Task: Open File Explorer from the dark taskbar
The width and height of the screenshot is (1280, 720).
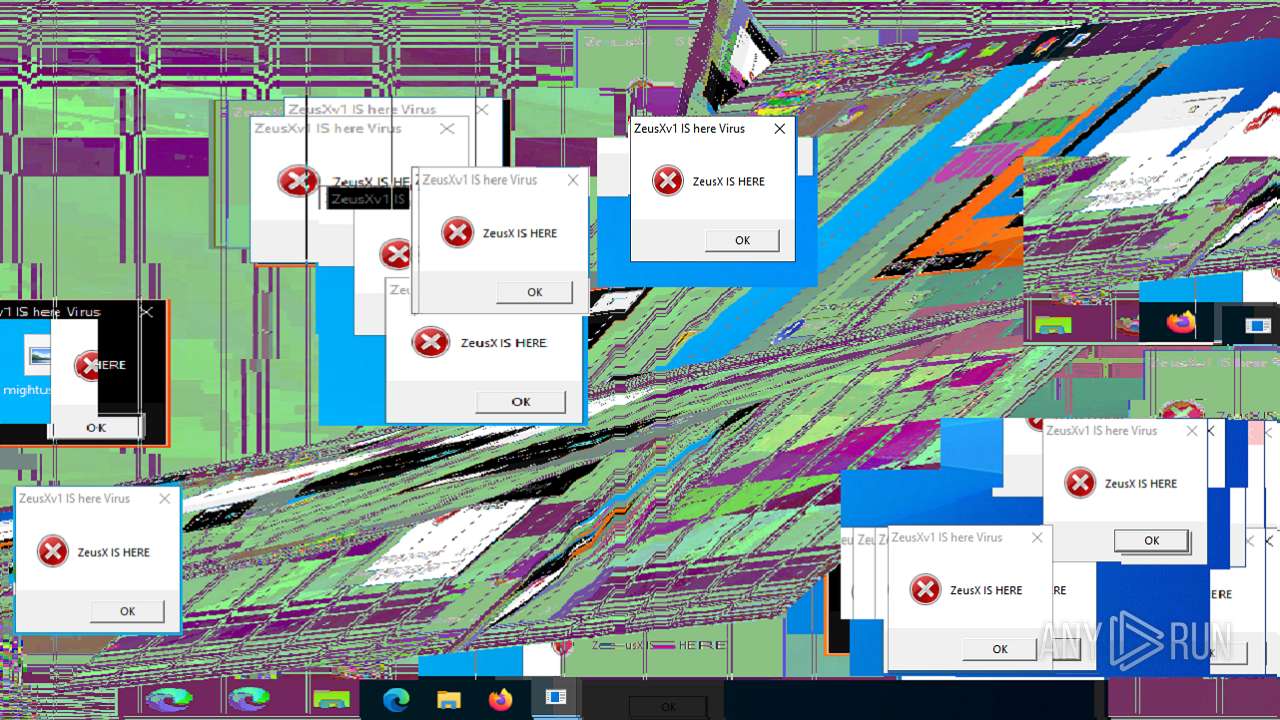Action: (449, 699)
